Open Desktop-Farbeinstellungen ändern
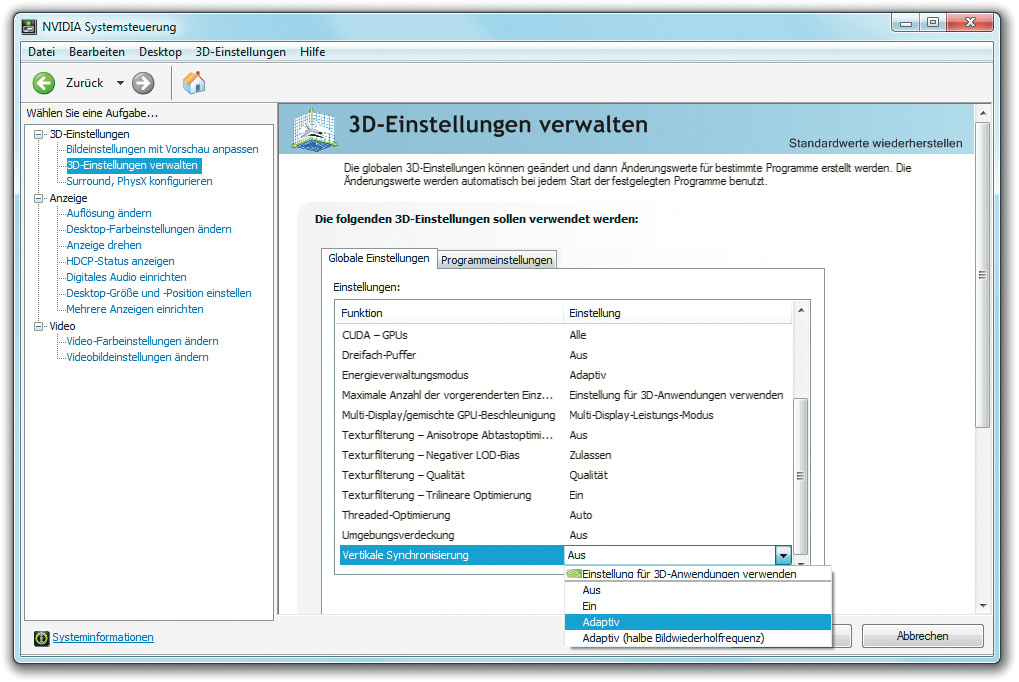Viewport: 1019px width, 682px height. pos(149,230)
